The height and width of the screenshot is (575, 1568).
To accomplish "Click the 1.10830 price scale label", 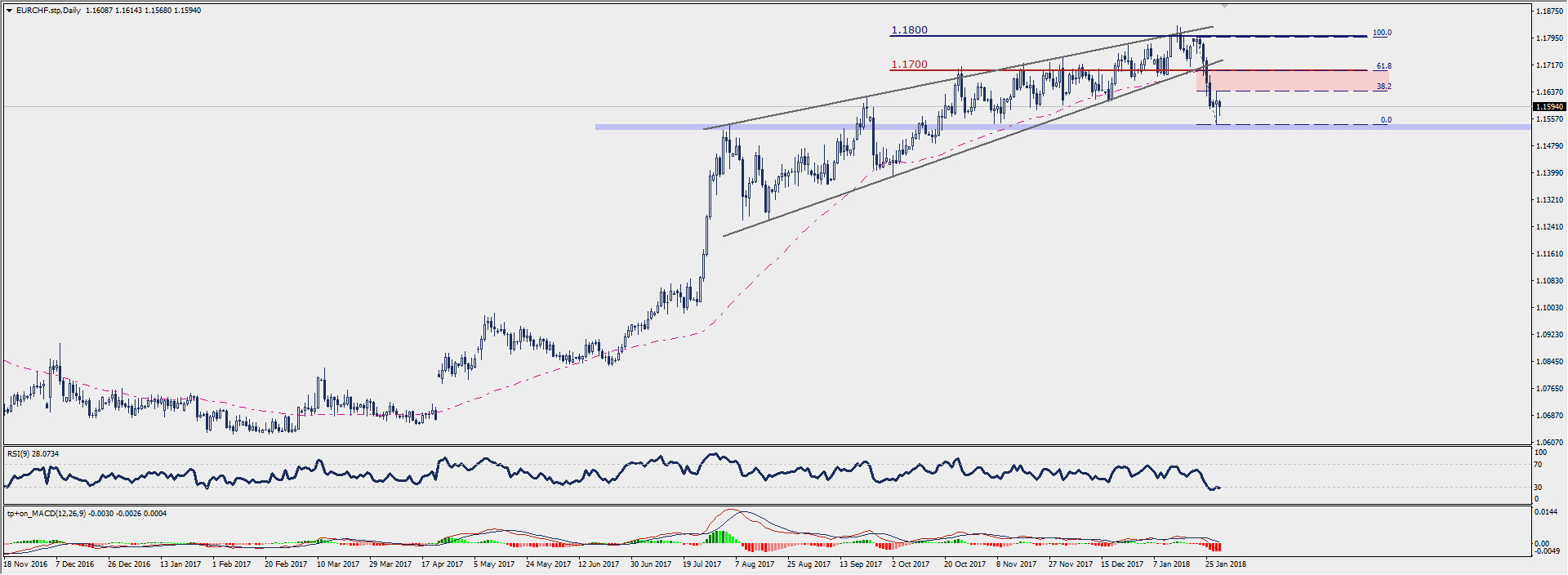I will pyautogui.click(x=1549, y=281).
